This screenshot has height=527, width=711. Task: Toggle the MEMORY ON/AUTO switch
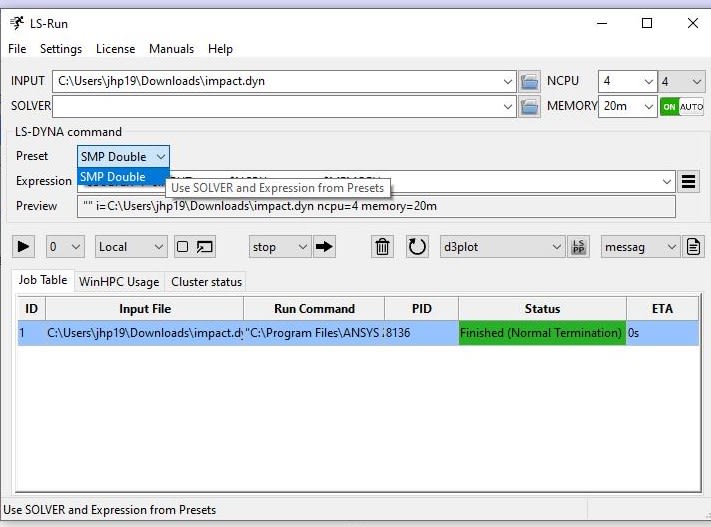click(682, 107)
